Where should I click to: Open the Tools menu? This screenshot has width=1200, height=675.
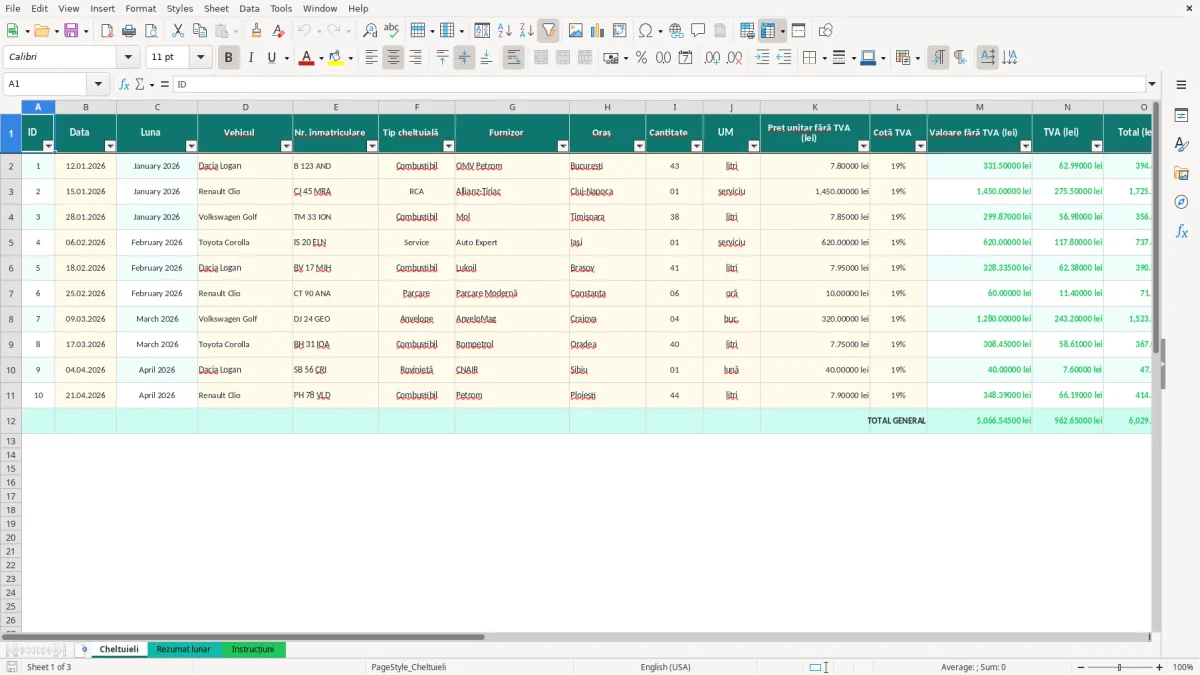(281, 8)
